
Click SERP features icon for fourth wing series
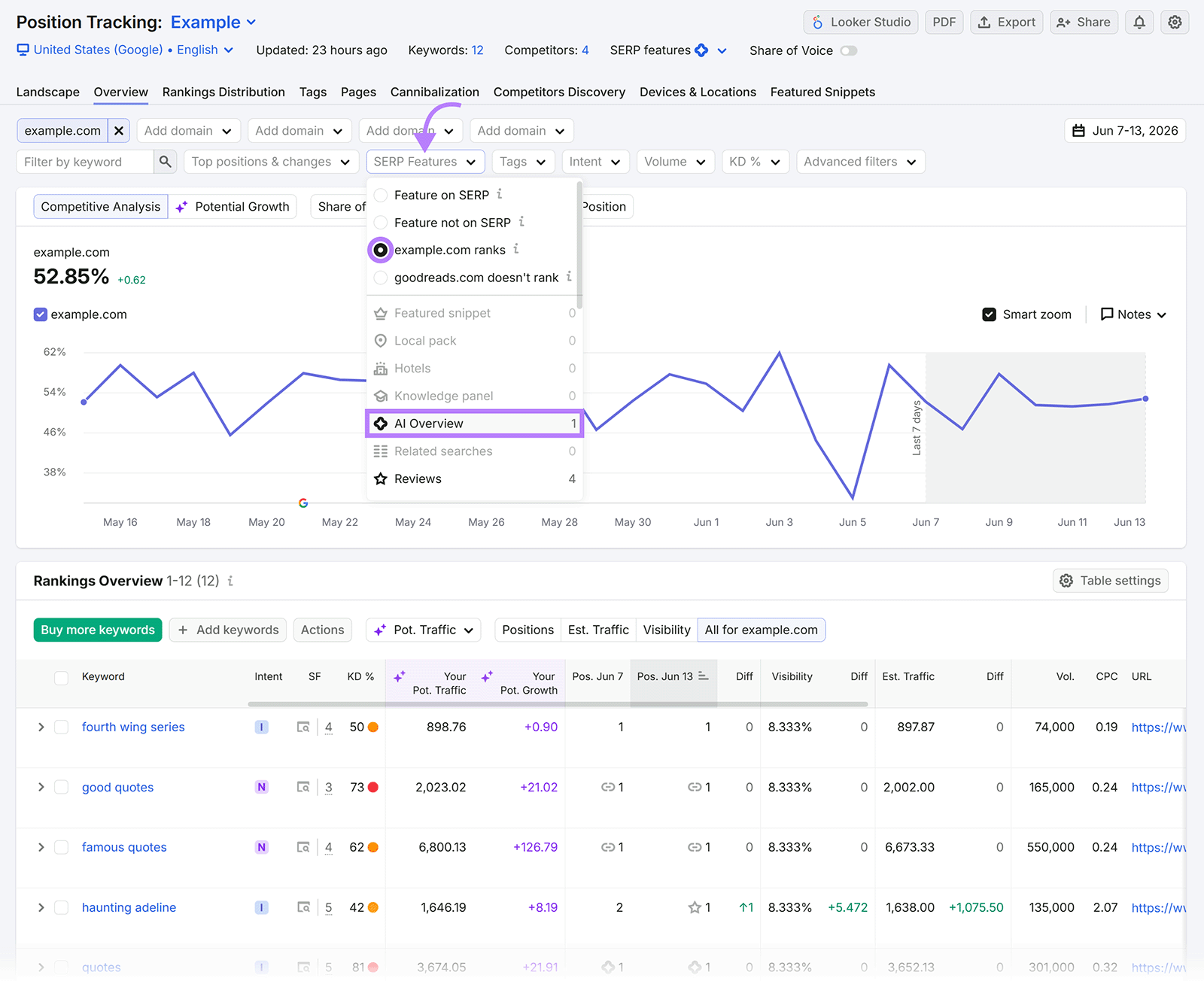click(303, 727)
